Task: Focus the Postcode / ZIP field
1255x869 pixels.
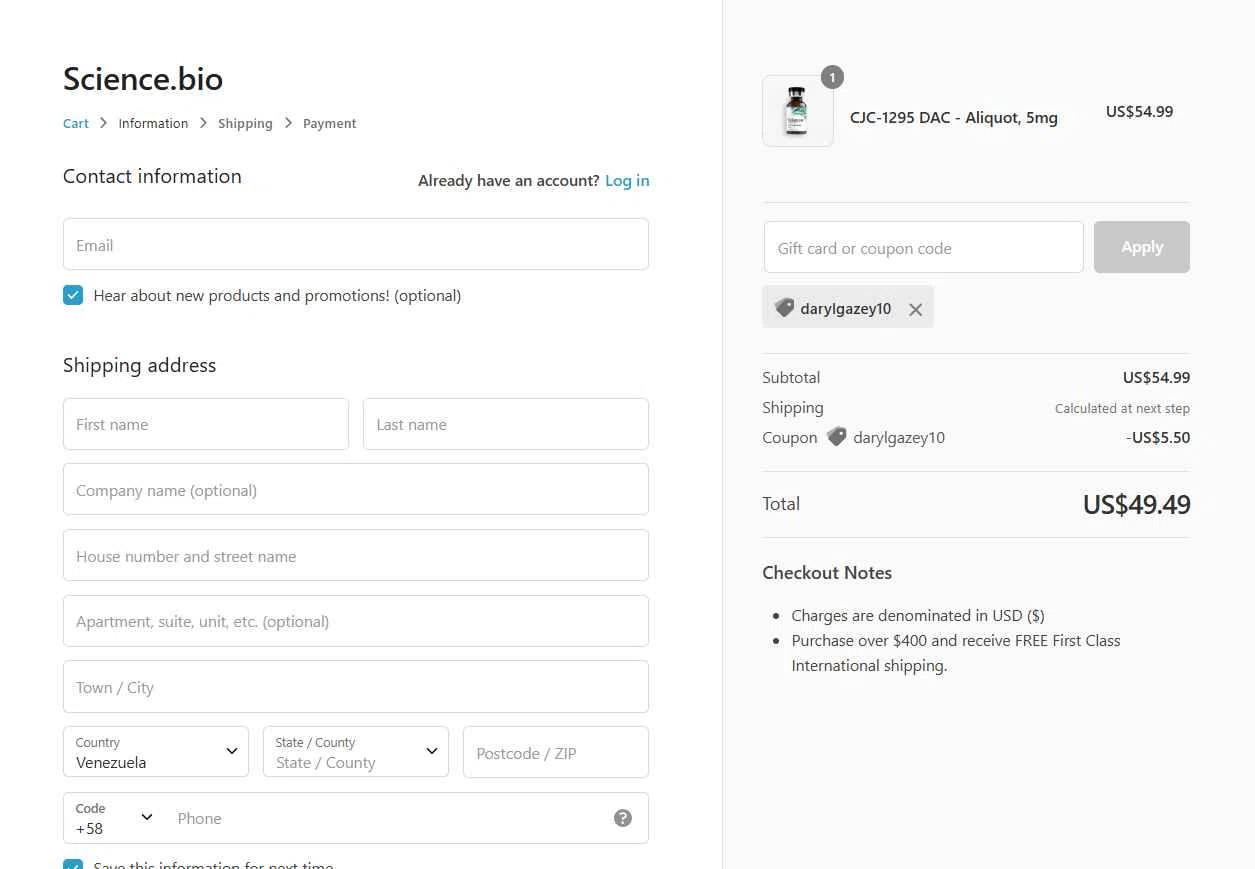Action: (556, 752)
